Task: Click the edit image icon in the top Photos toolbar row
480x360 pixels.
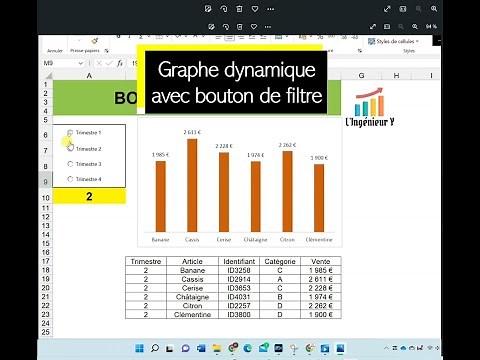Action: pos(208,9)
